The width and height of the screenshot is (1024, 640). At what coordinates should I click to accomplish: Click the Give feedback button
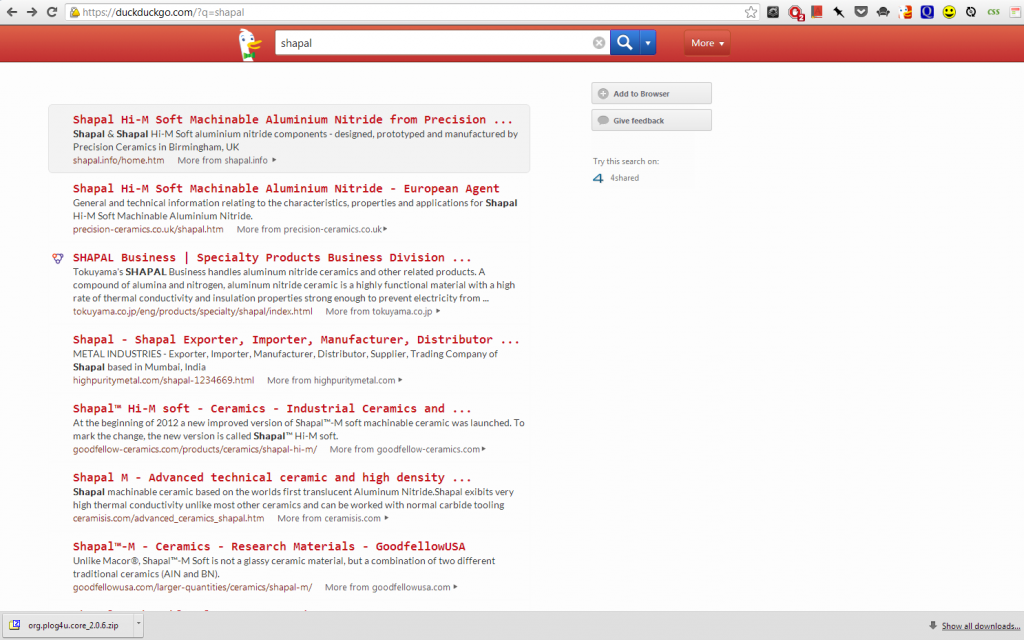coord(652,120)
